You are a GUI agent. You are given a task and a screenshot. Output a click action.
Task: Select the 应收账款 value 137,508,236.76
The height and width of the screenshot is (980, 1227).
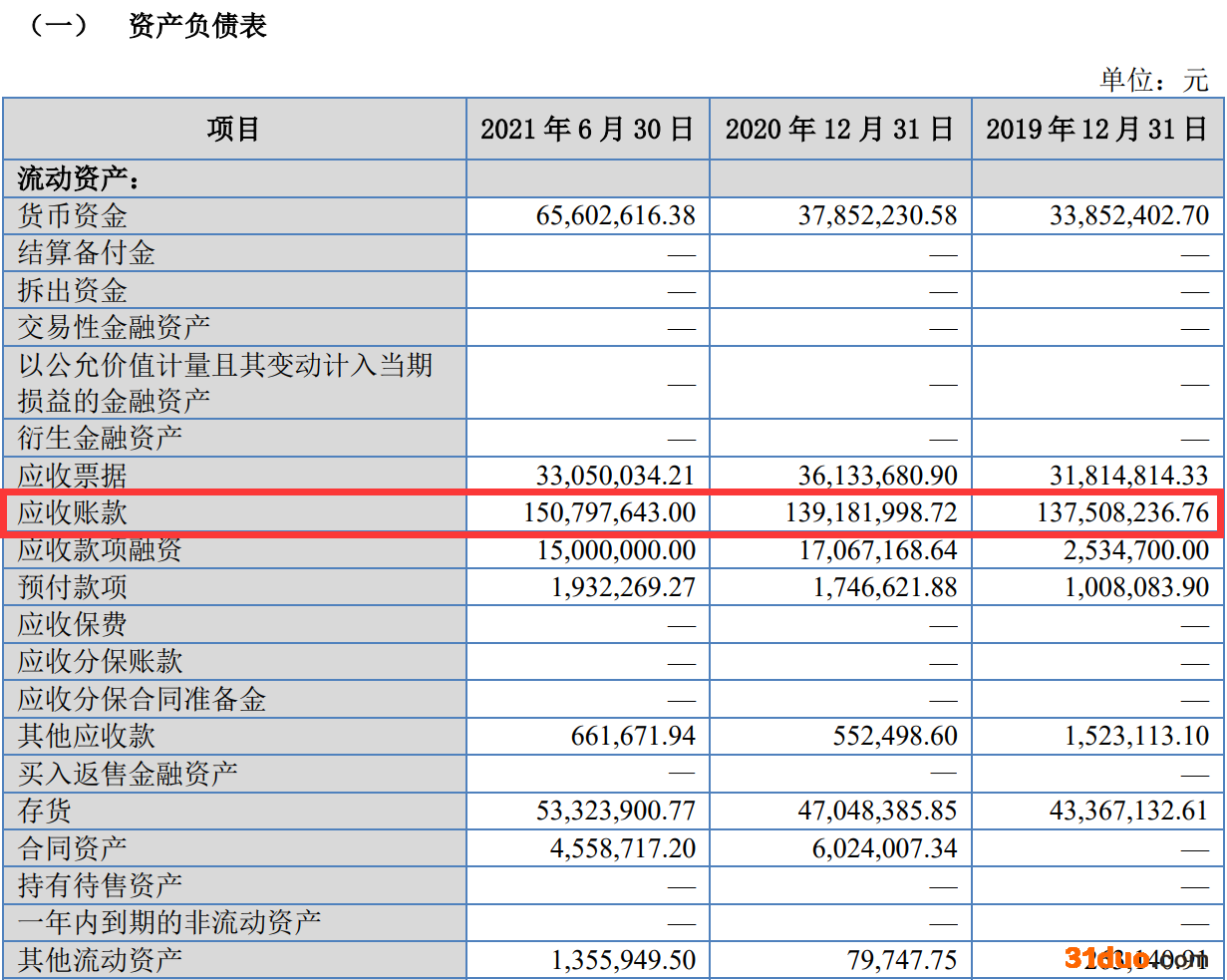pyautogui.click(x=1121, y=512)
